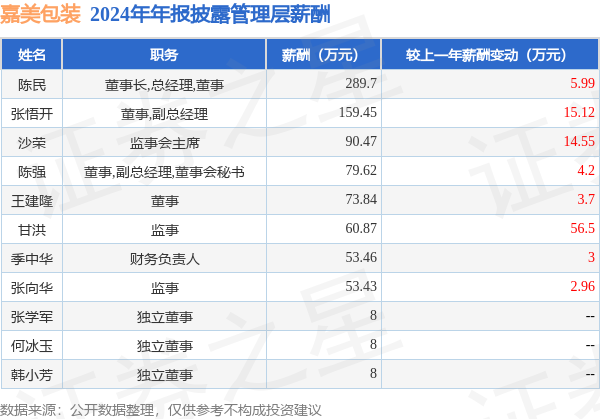Click the name cell 王建隆
This screenshot has width=600, height=419.
32,201
